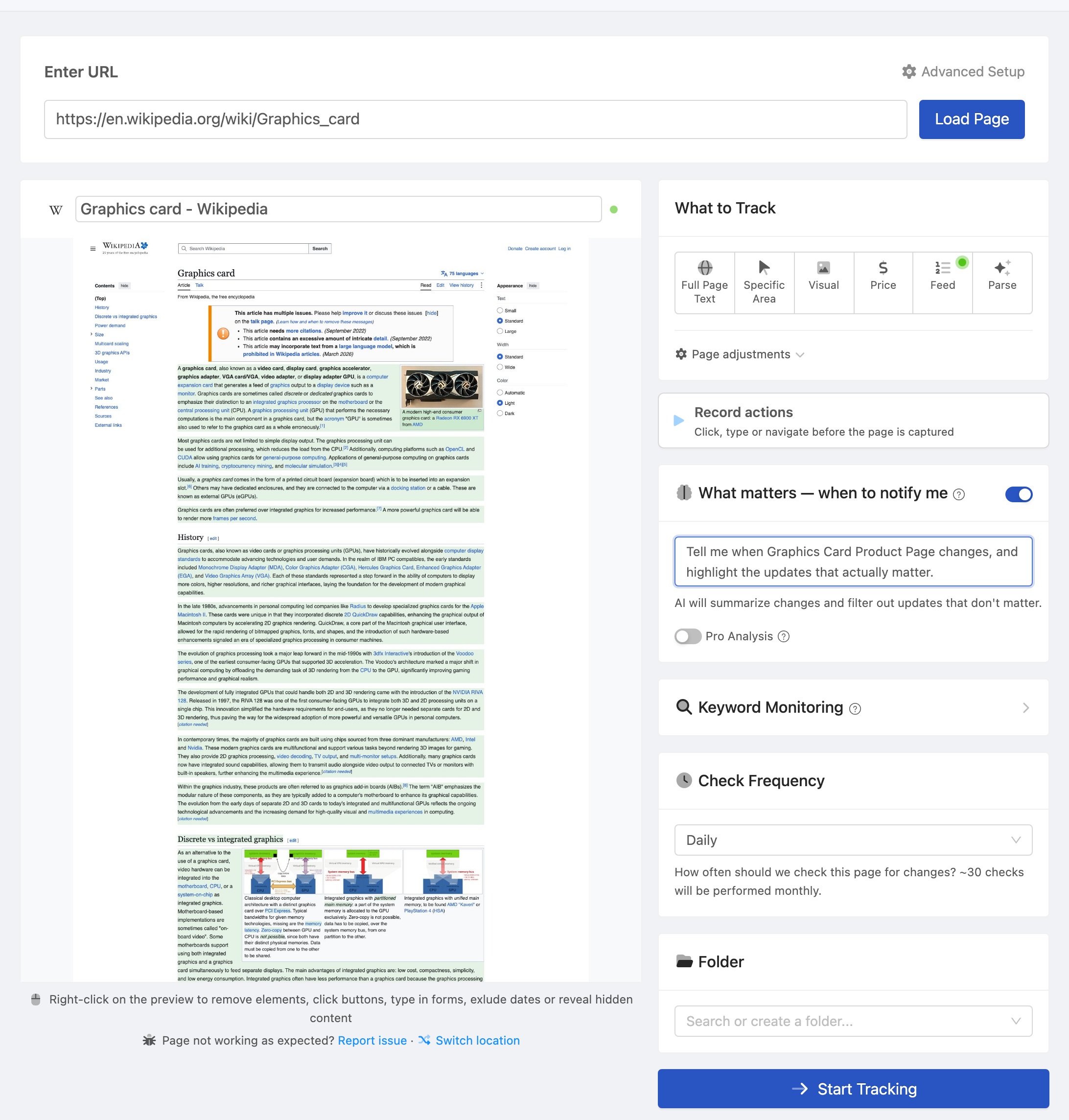1069x1120 pixels.
Task: Select the Dark color radio in preview
Action: click(500, 413)
